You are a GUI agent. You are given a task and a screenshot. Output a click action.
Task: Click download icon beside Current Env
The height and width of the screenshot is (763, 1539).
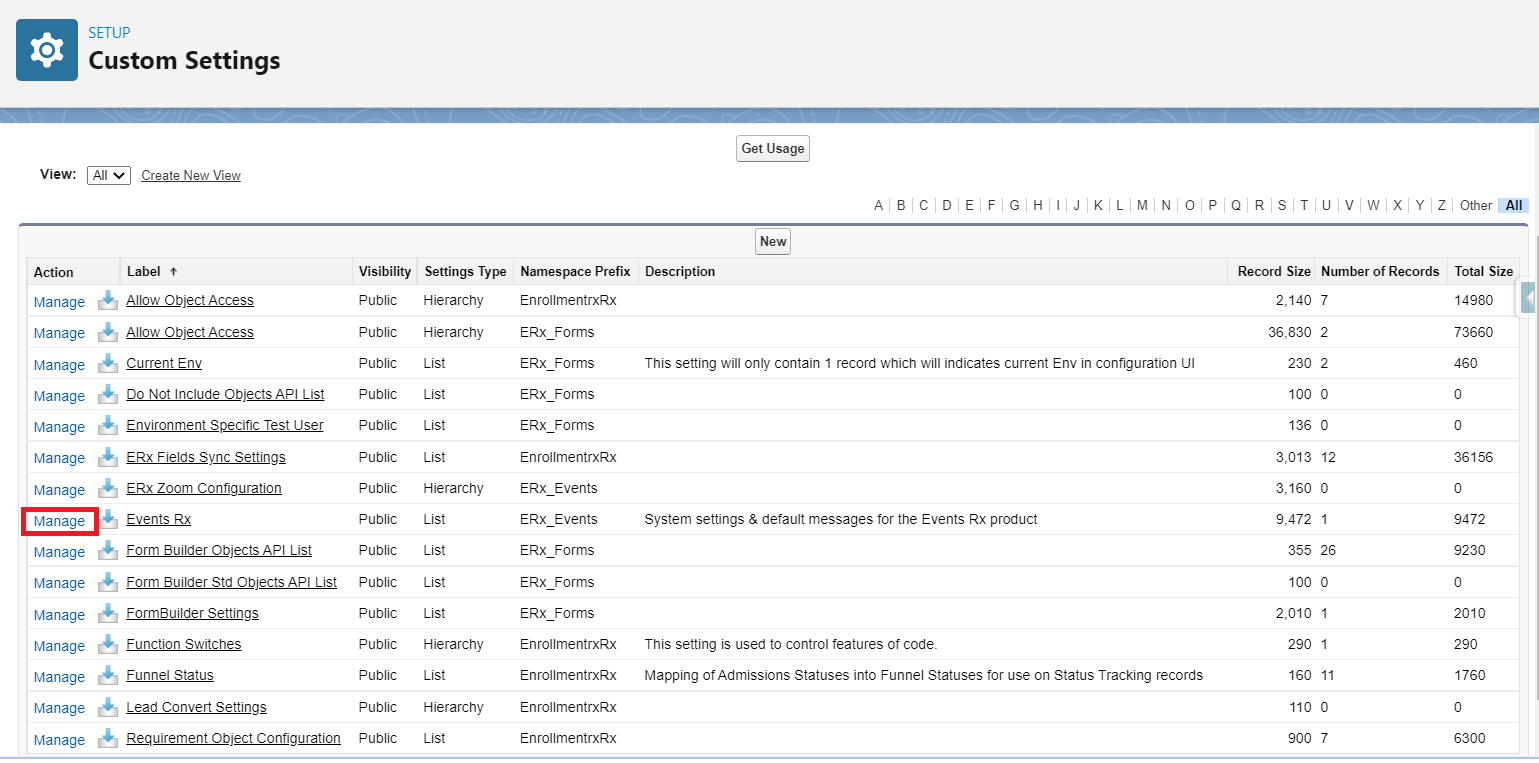pos(107,363)
